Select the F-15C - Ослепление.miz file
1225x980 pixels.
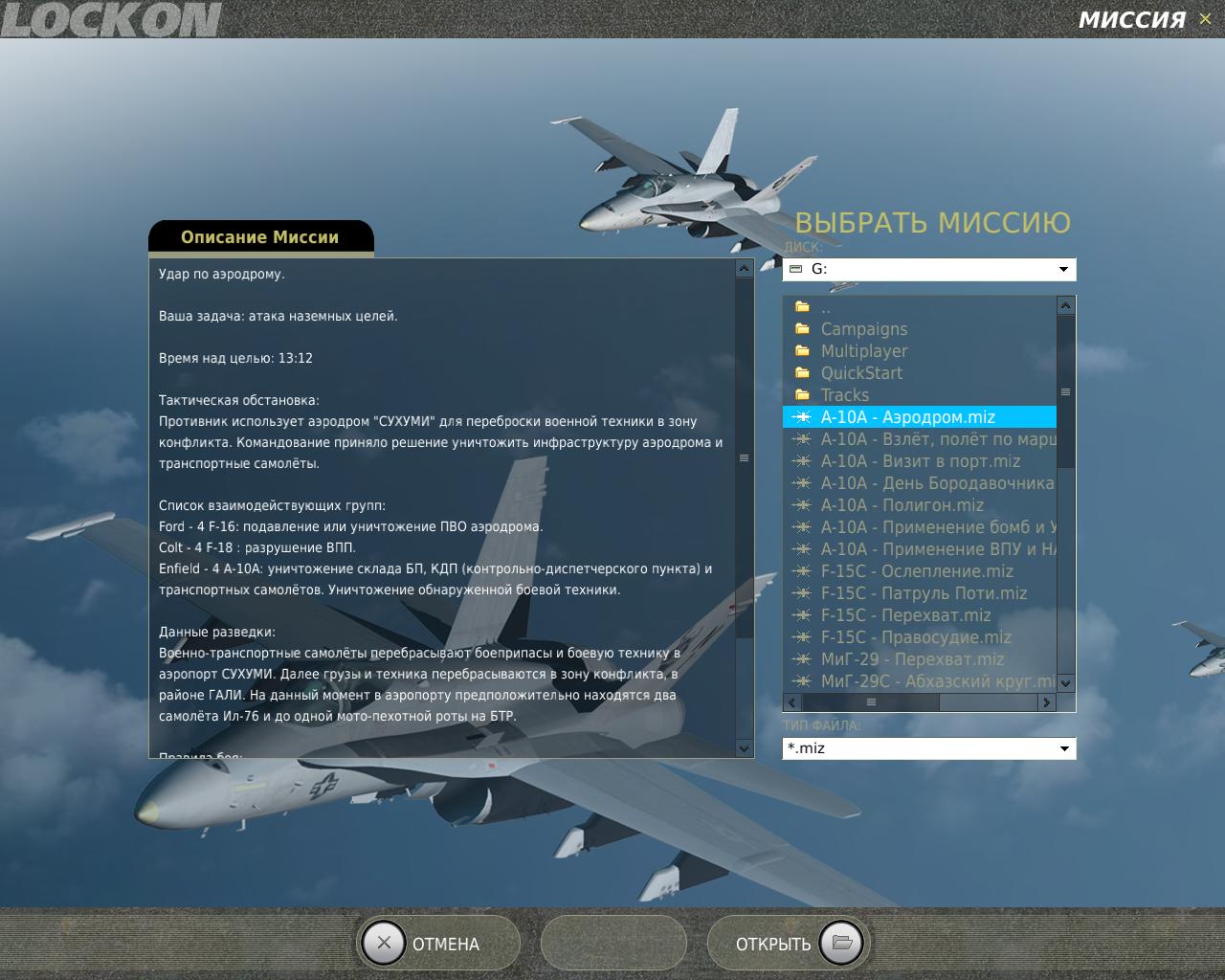pos(916,571)
